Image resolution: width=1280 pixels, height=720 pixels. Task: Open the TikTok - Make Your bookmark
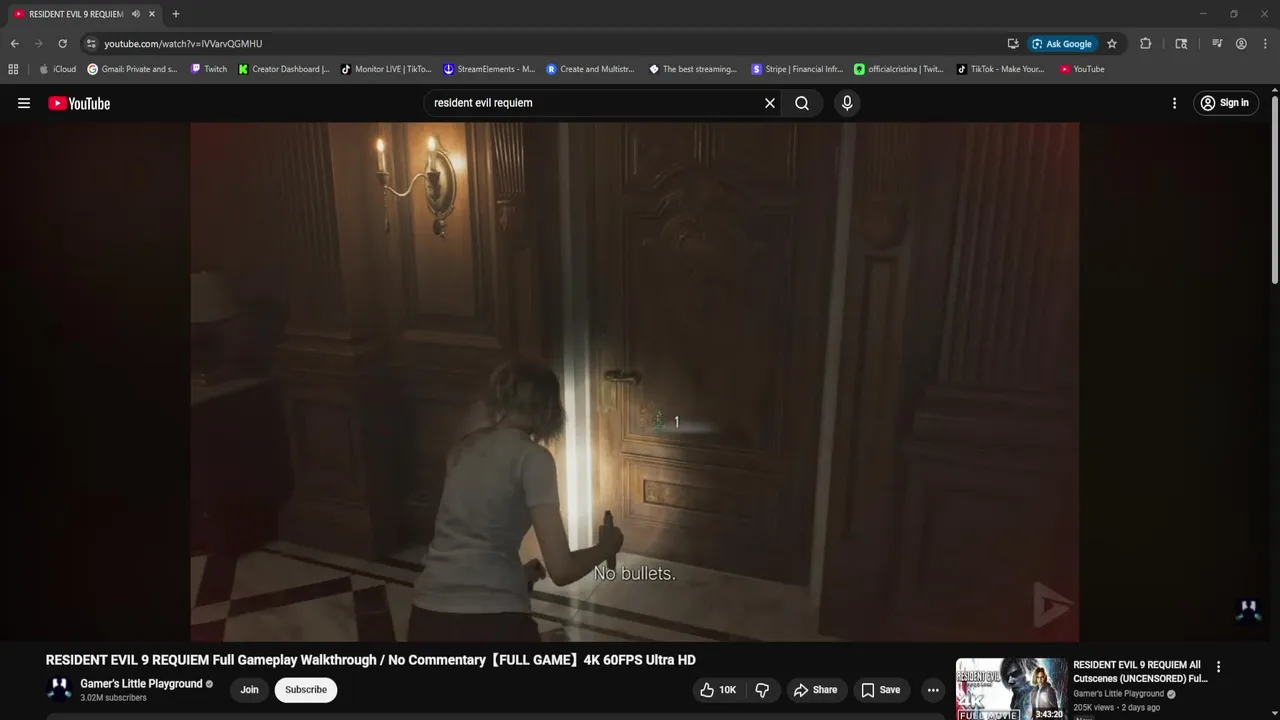tap(1000, 69)
